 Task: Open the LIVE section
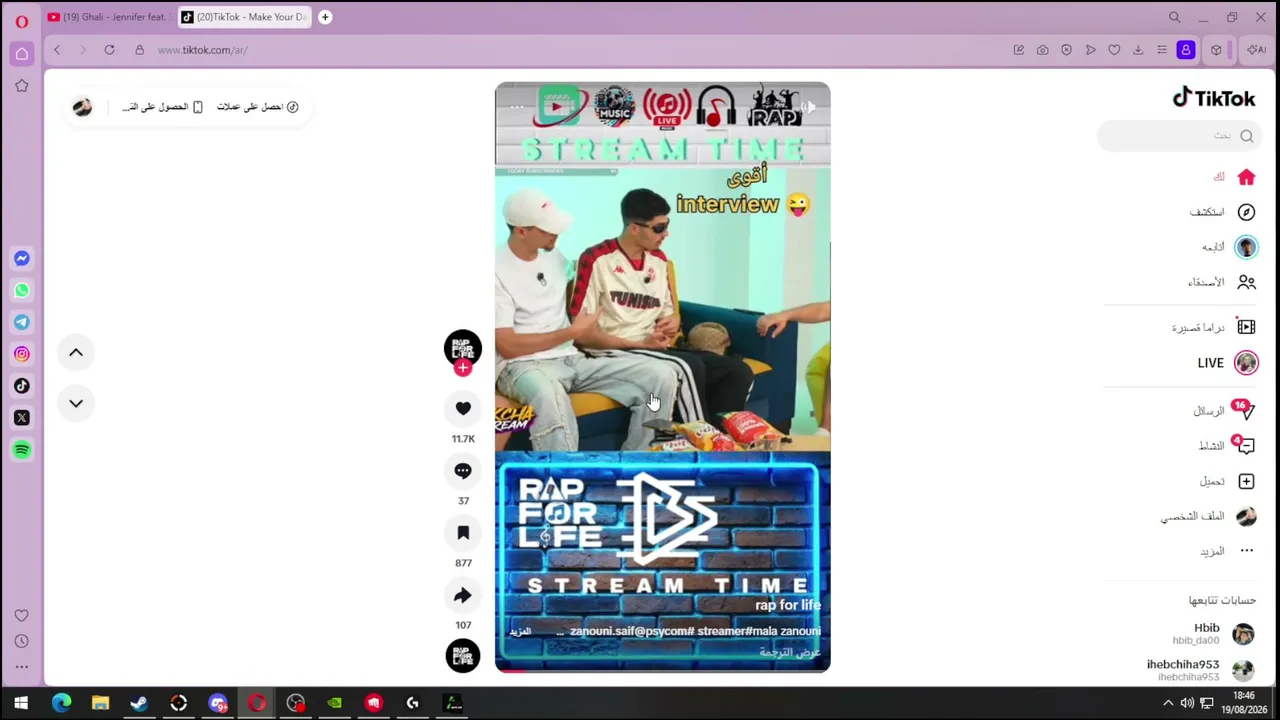point(1228,363)
